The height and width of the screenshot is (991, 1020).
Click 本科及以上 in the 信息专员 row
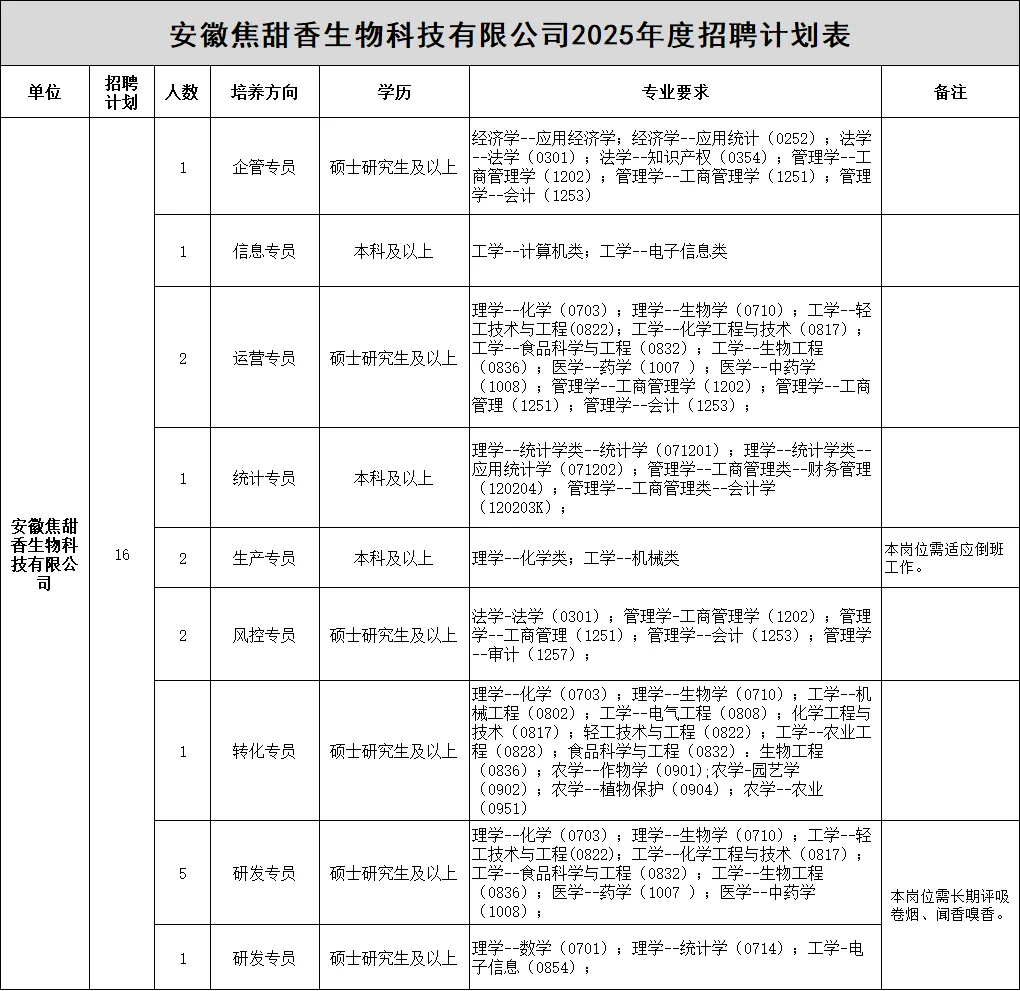coord(394,251)
